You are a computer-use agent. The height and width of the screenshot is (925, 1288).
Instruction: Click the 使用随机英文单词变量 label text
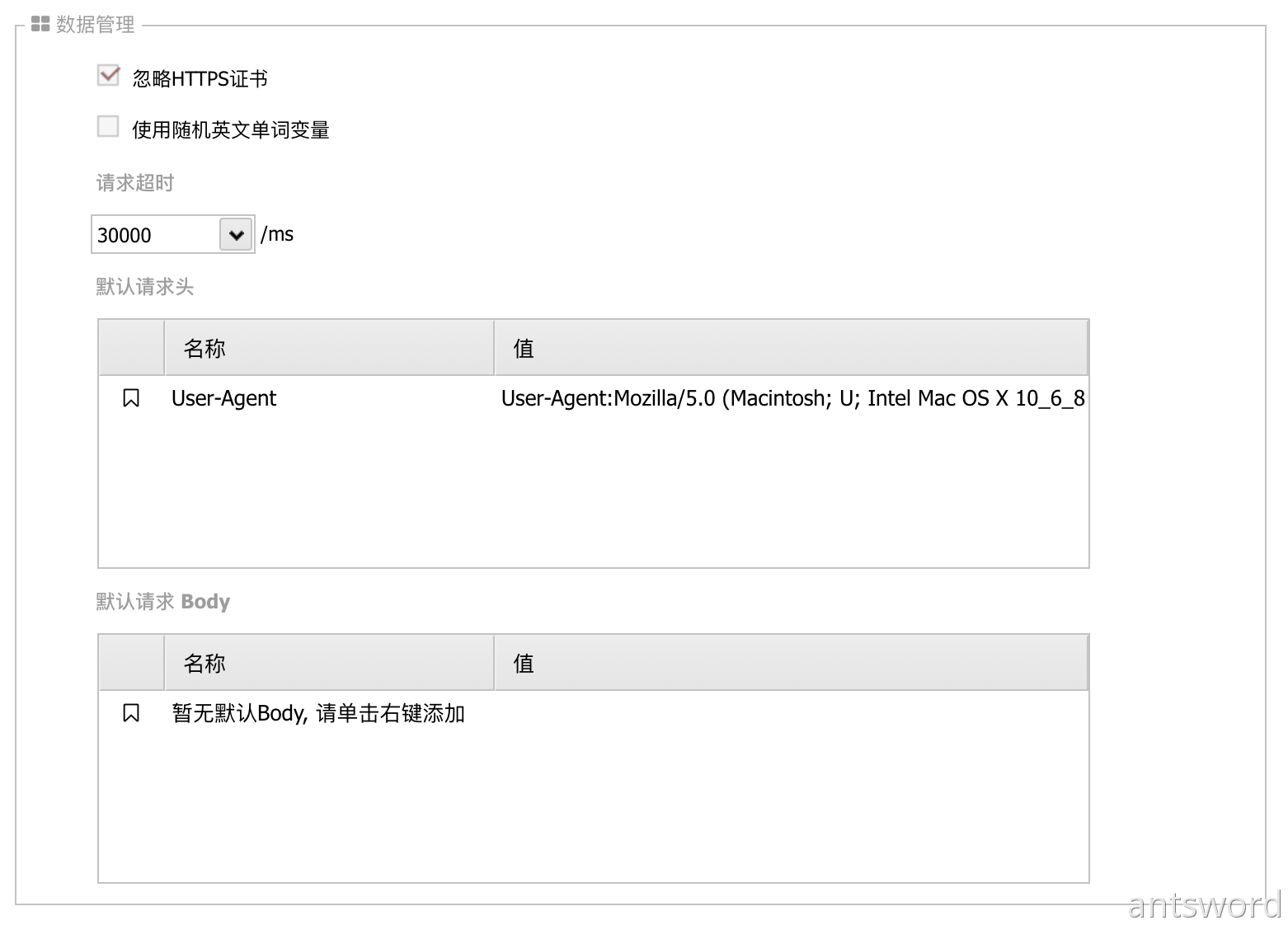231,130
